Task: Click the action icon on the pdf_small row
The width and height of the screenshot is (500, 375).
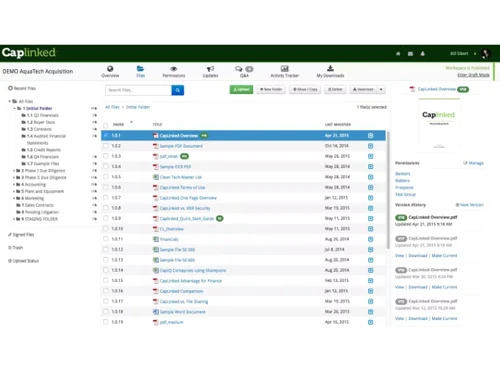Action: coord(370,156)
